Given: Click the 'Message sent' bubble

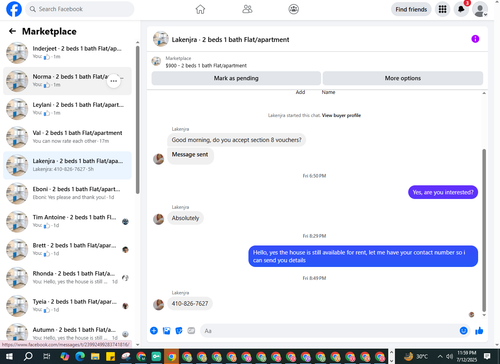Looking at the screenshot, I should tap(190, 155).
